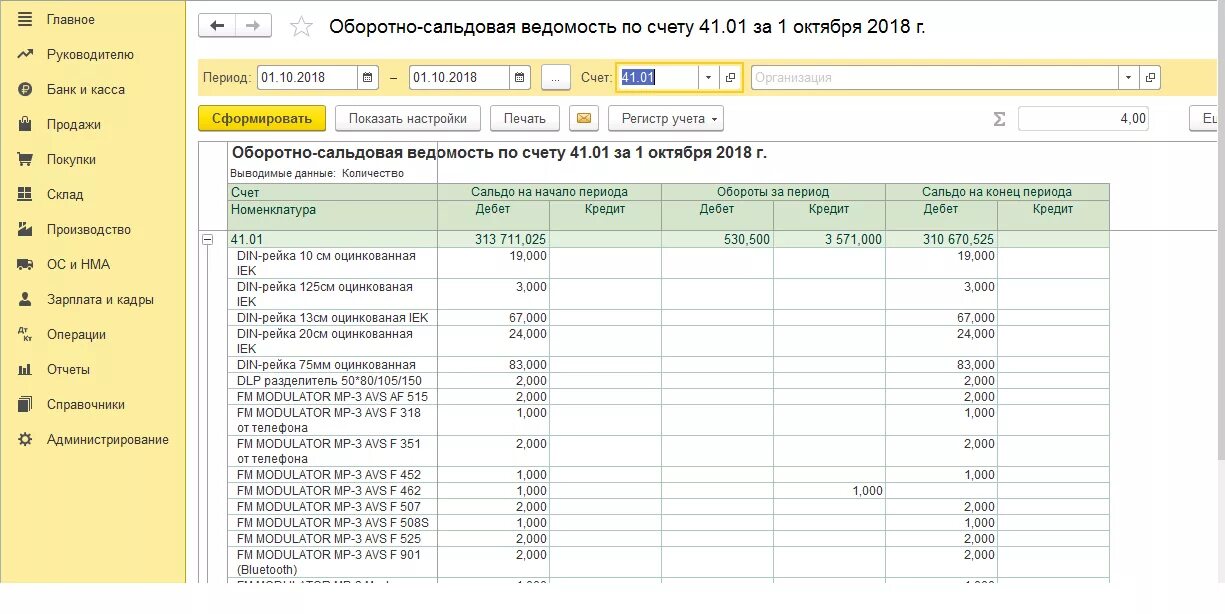This screenshot has width=1225, height=614.
Task: Select row DIN-рейка 13см оцинкованая IEK
Action: tap(669, 318)
